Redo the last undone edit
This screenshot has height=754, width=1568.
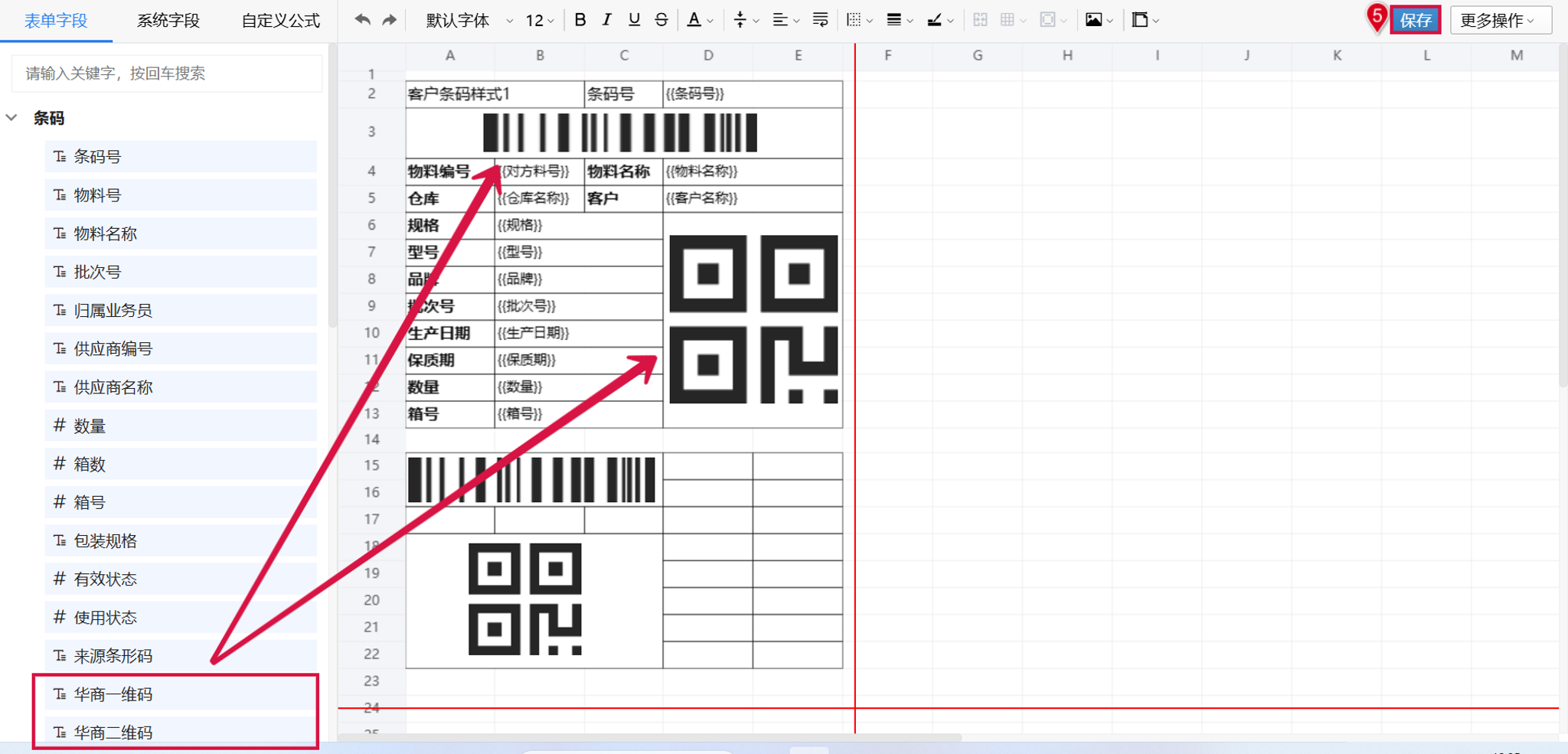(389, 20)
